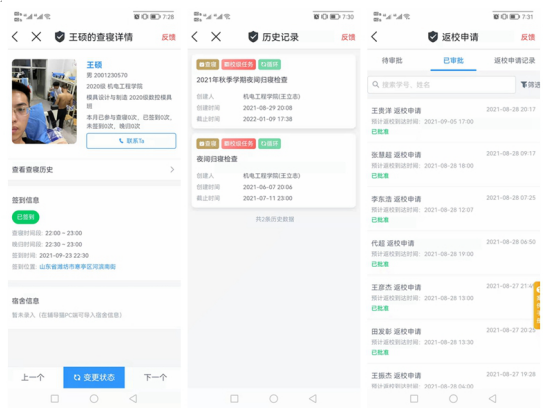Open the 筛选 filter dropdown

coord(530,85)
